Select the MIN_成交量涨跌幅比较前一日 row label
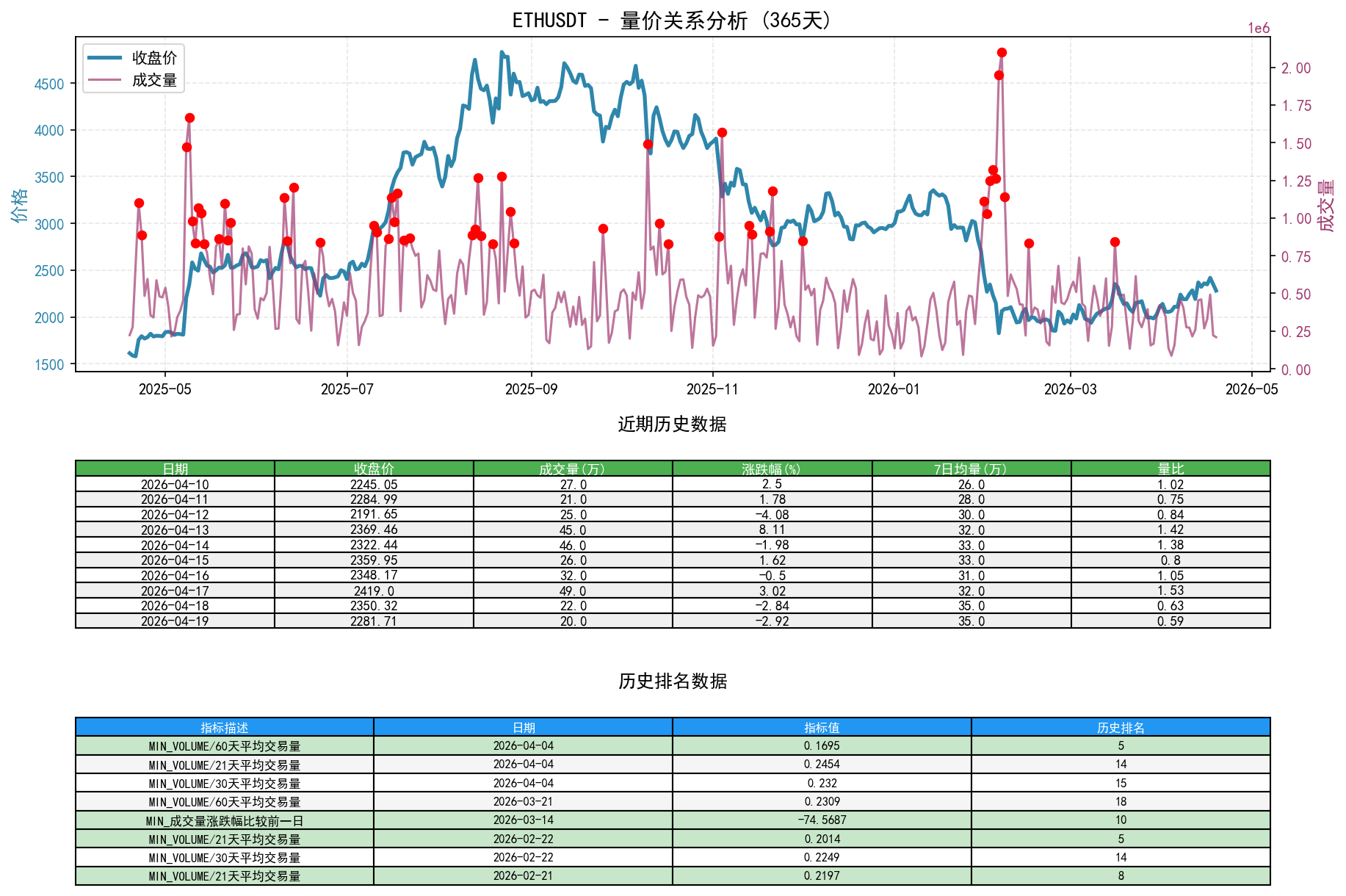The image size is (1346, 896). pyautogui.click(x=225, y=820)
